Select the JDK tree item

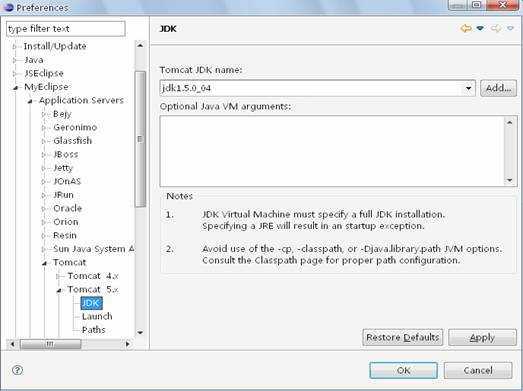point(91,303)
